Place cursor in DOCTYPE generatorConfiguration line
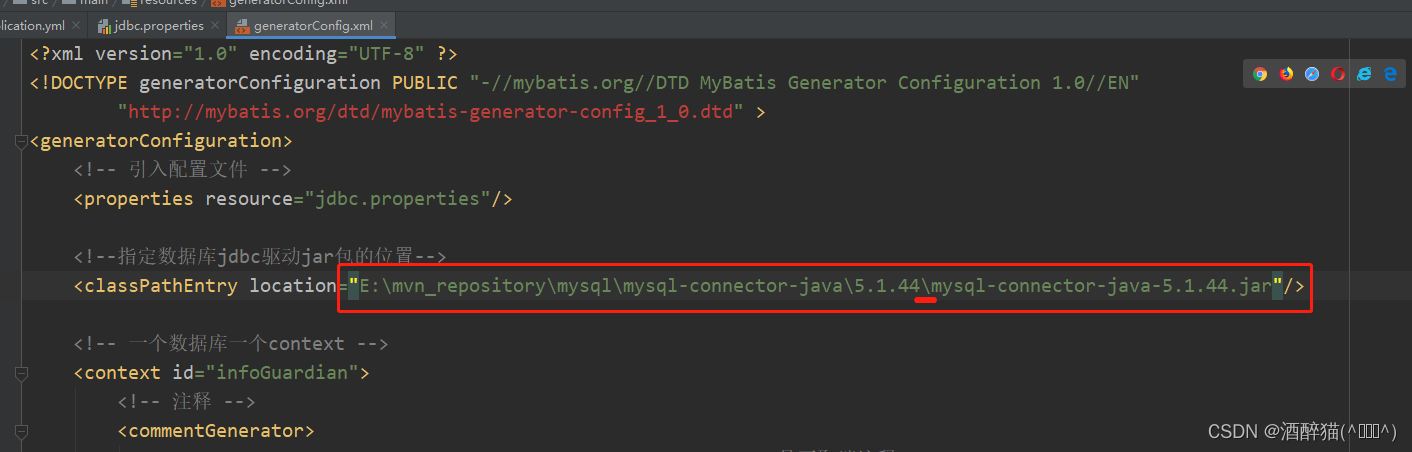 (x=585, y=83)
